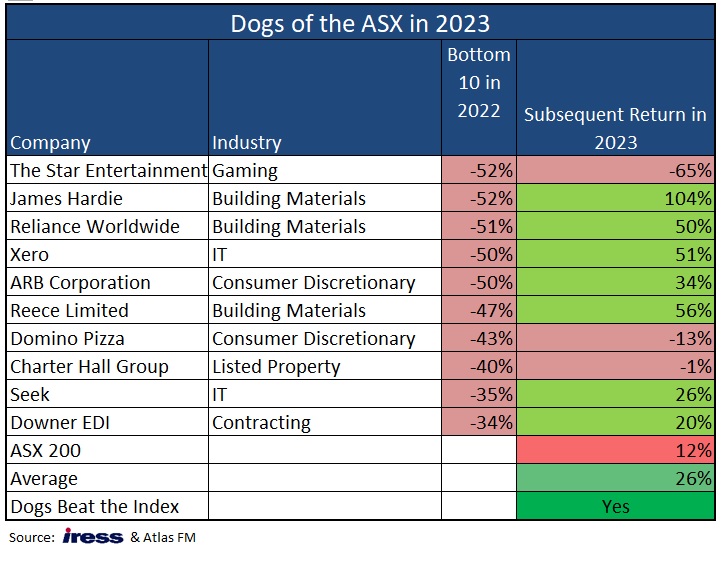The image size is (722, 565).
Task: Click the dark green 'Yes' cell
Action: pyautogui.click(x=615, y=507)
